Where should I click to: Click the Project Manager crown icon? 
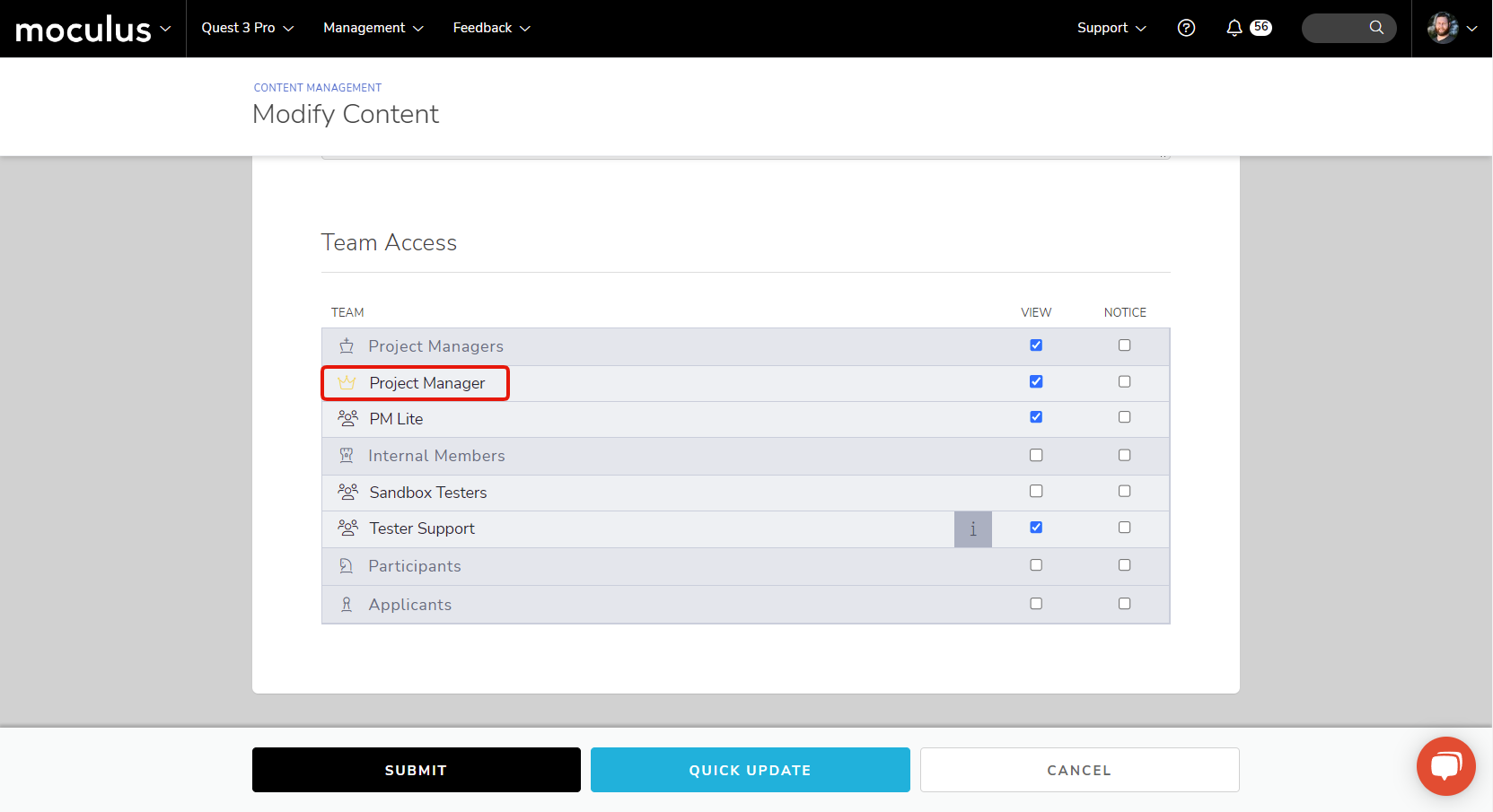(347, 383)
